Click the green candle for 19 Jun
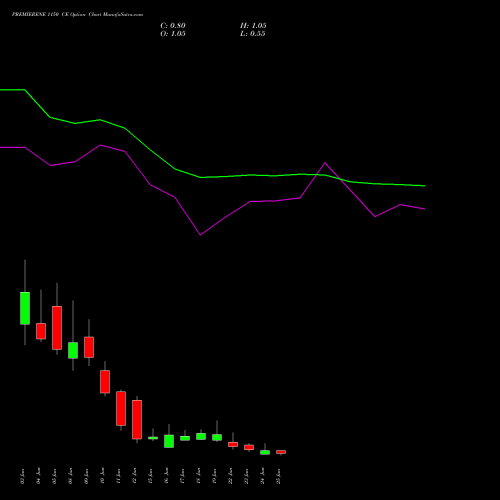 [x=217, y=437]
